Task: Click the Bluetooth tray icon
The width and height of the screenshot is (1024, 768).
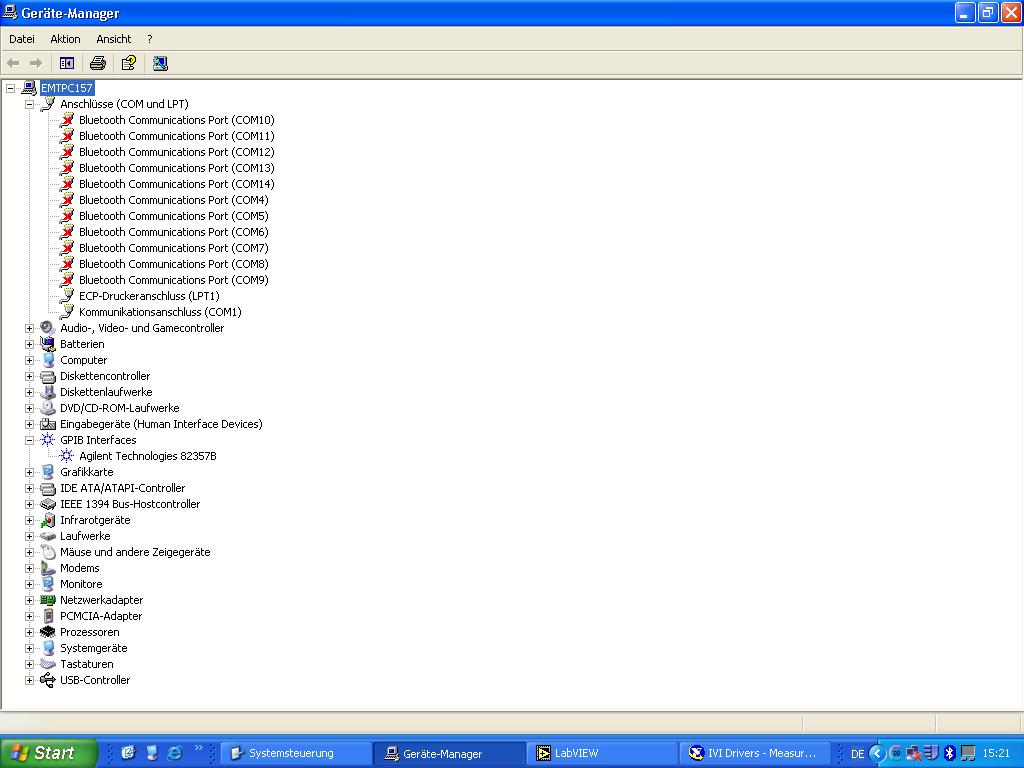Action: (950, 753)
